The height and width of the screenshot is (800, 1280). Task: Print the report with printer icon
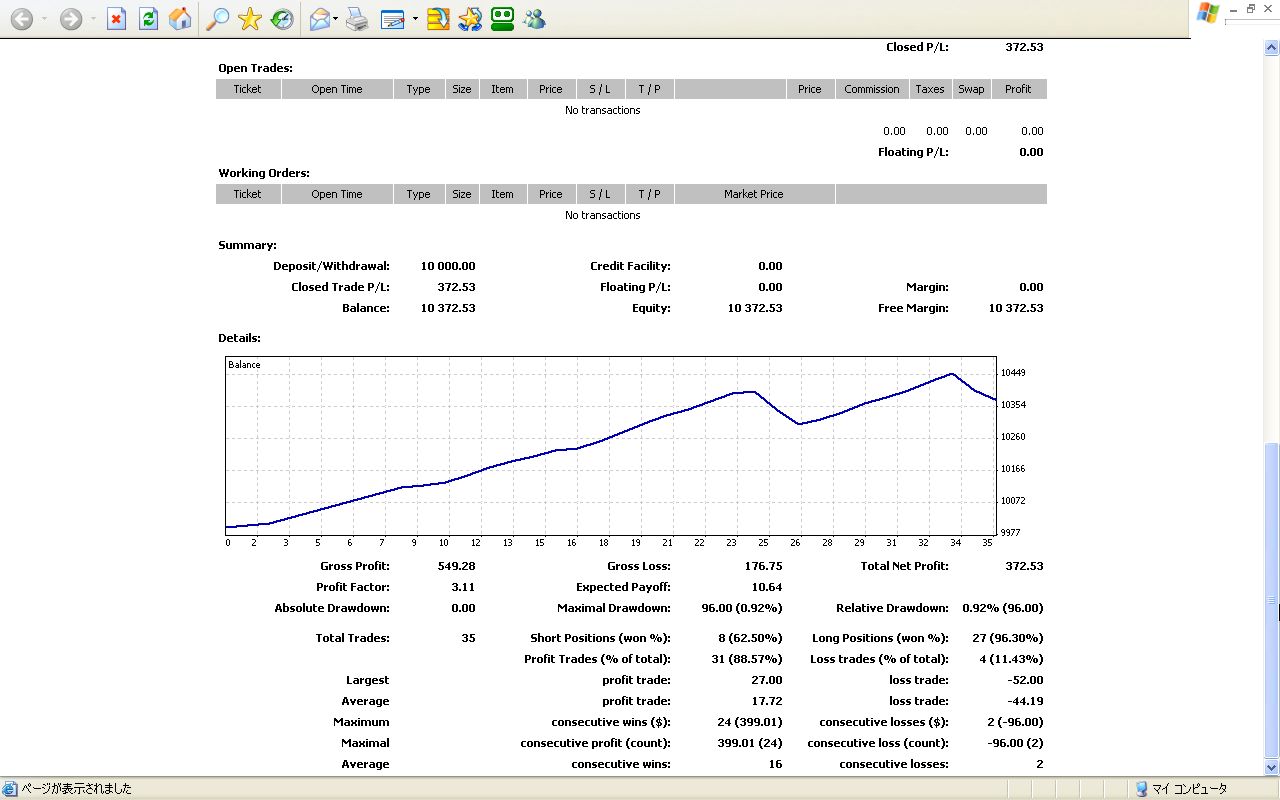point(357,19)
